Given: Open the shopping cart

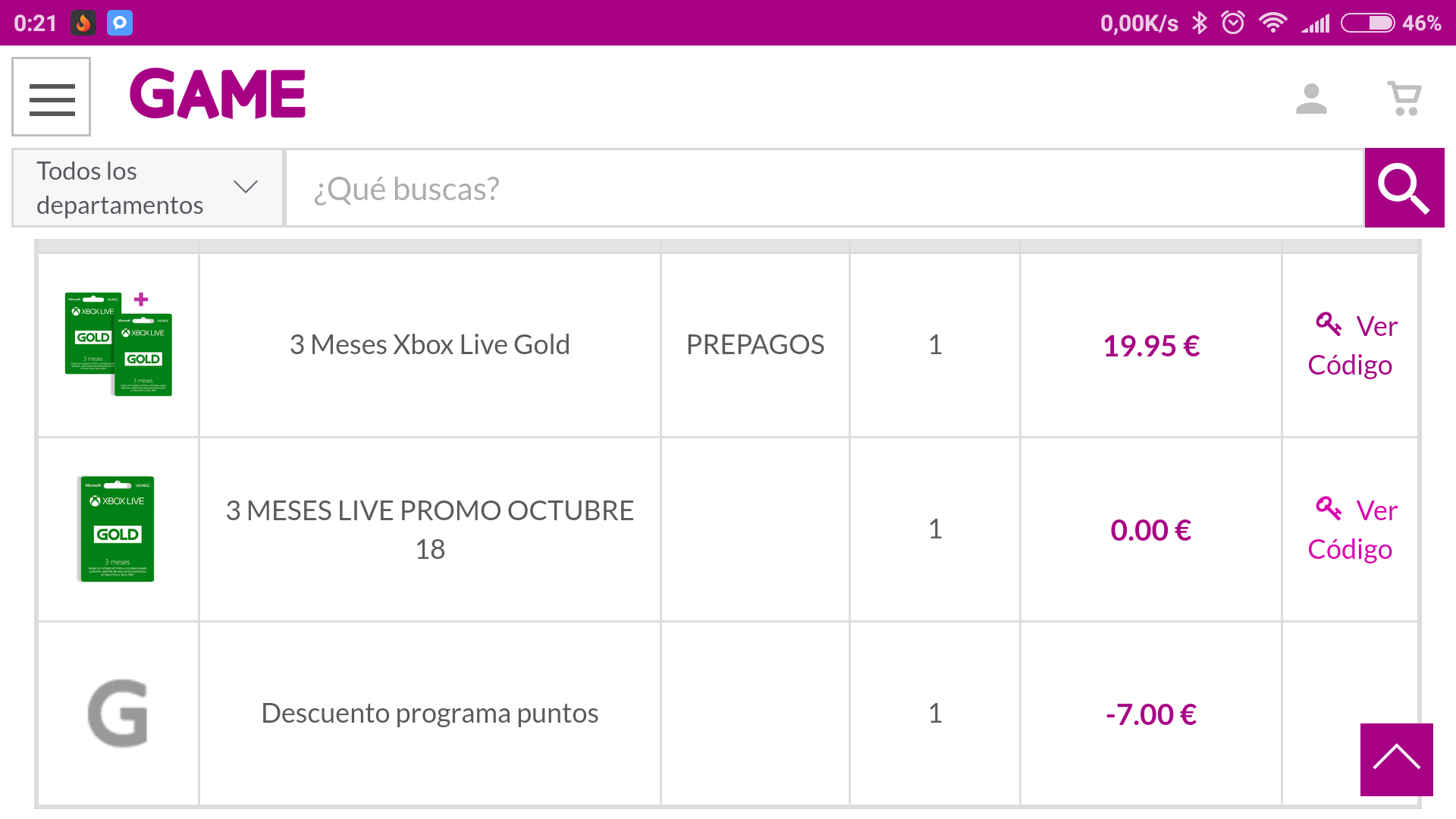Looking at the screenshot, I should pyautogui.click(x=1404, y=99).
